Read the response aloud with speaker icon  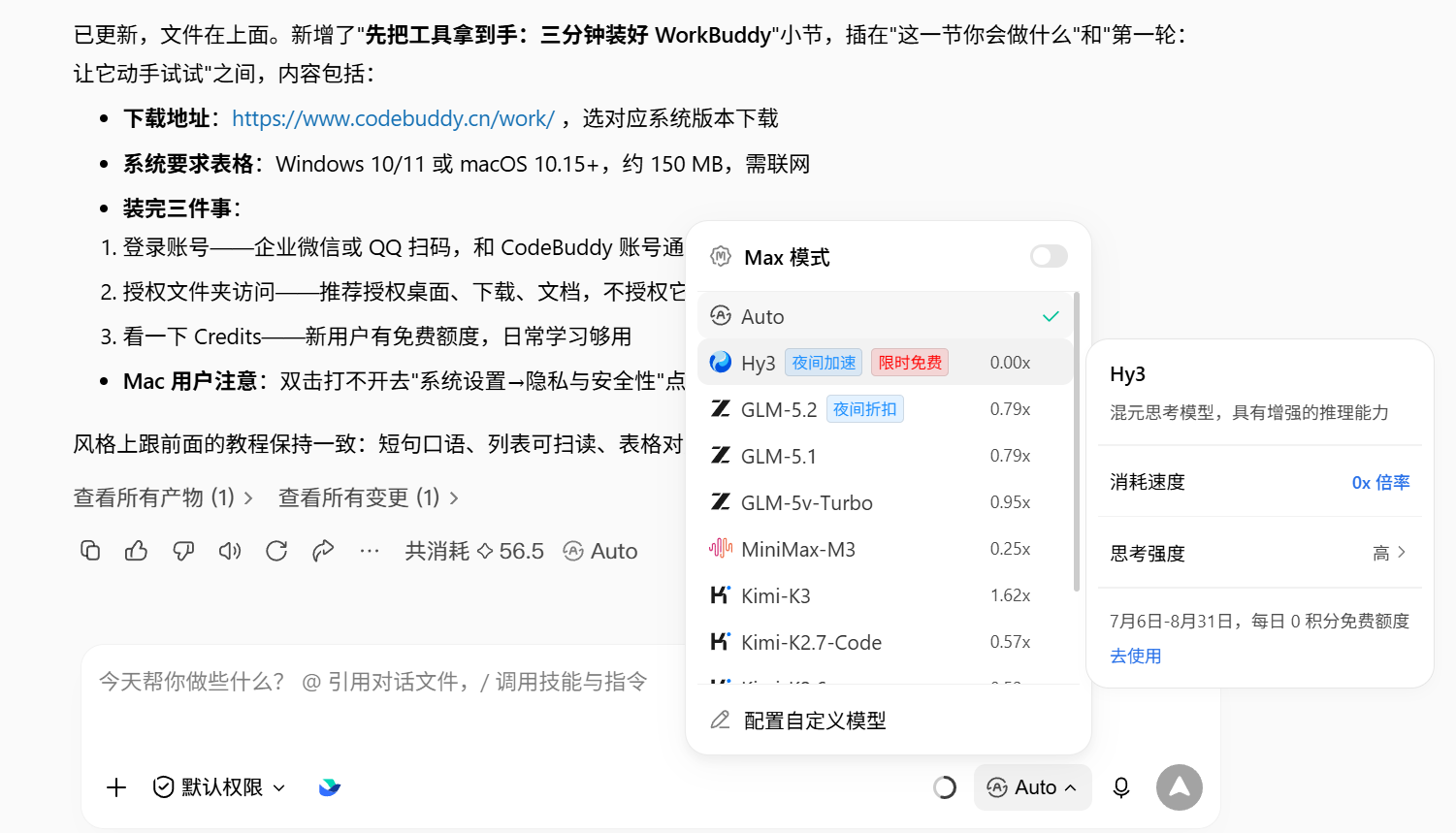[230, 551]
